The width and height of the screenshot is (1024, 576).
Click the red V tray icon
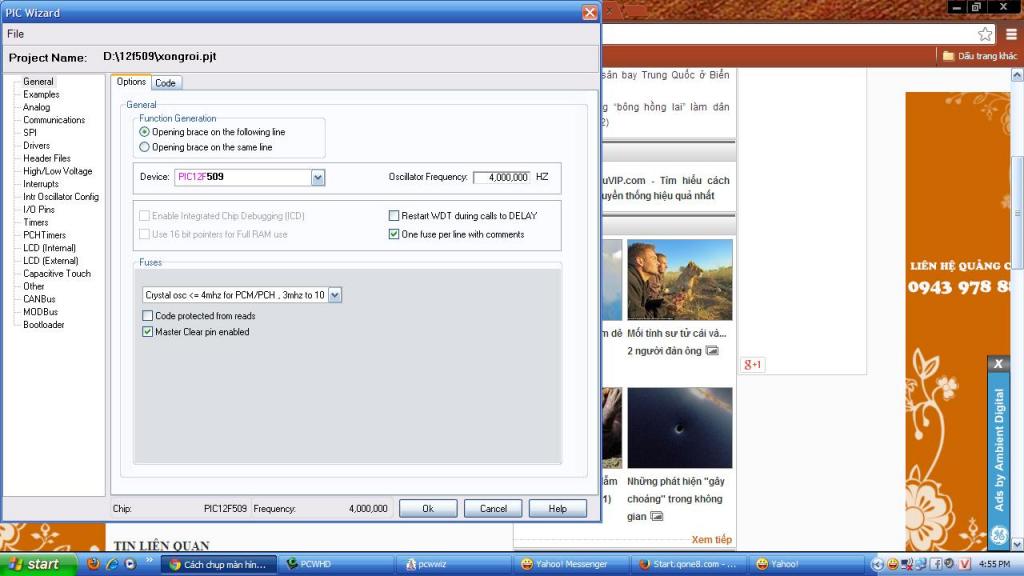965,564
